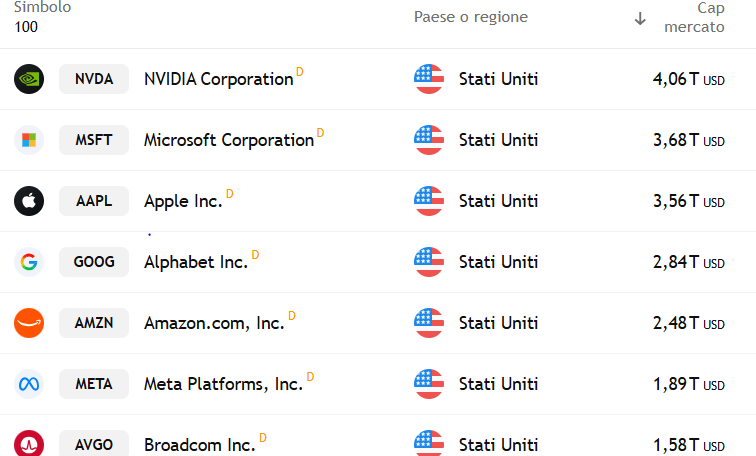The width and height of the screenshot is (756, 456).
Task: Open Meta Platforms, Inc. link
Action: tap(223, 384)
